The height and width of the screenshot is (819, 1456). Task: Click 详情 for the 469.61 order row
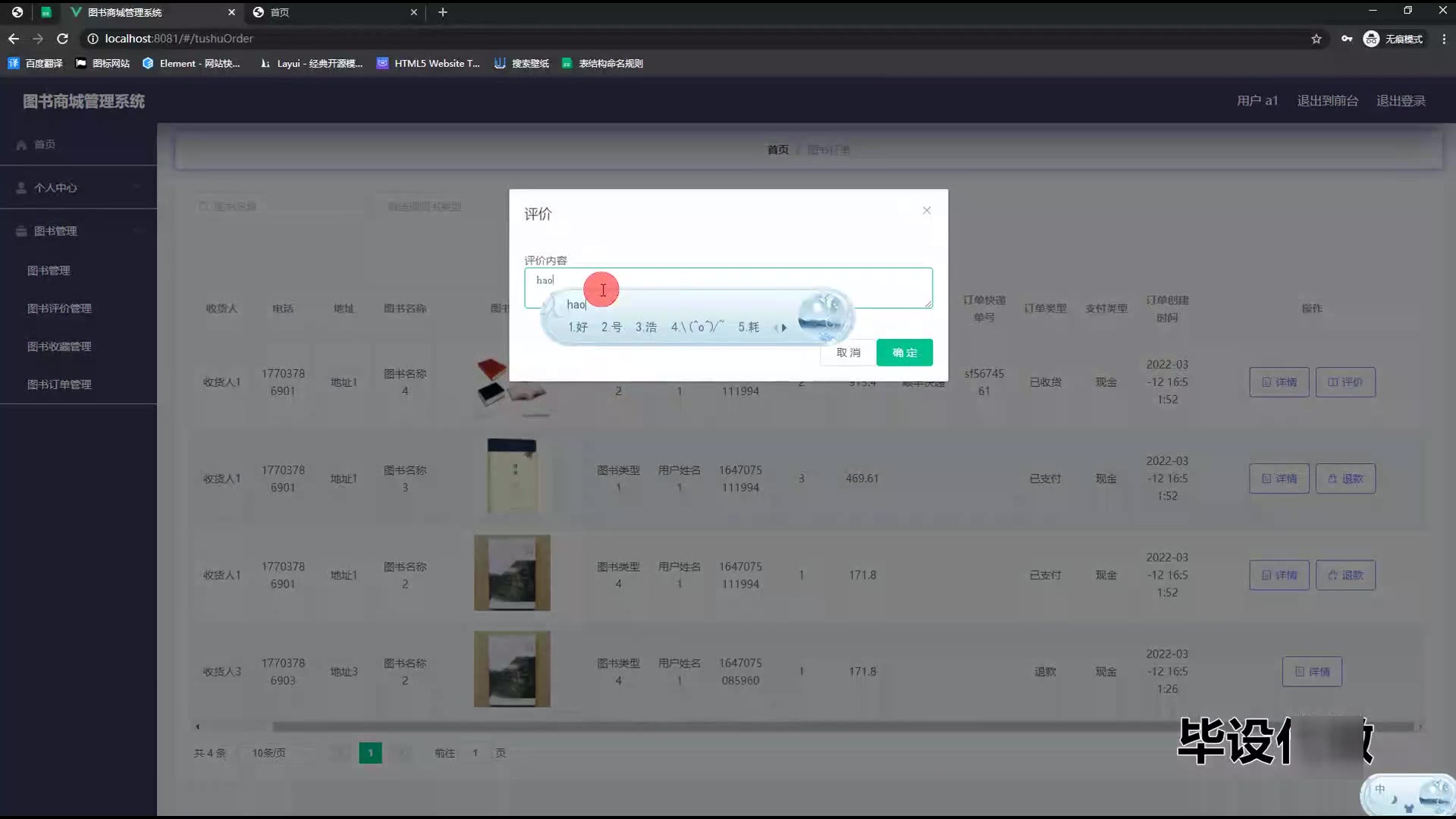coord(1279,479)
